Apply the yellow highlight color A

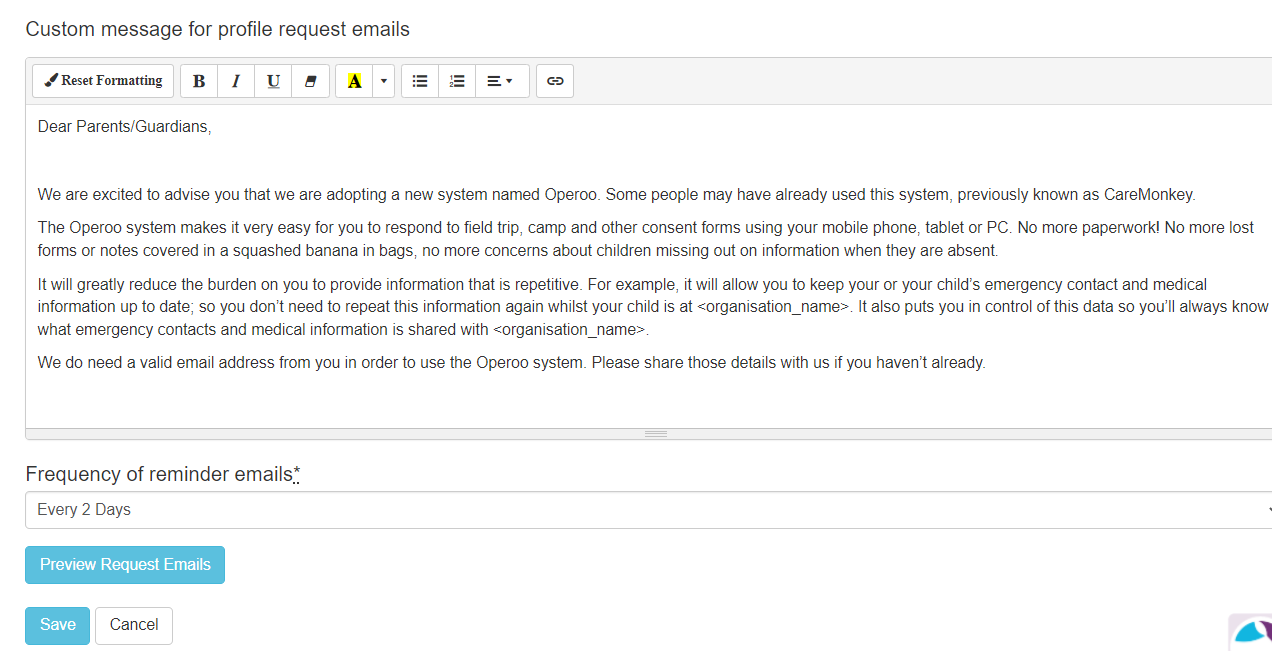354,81
